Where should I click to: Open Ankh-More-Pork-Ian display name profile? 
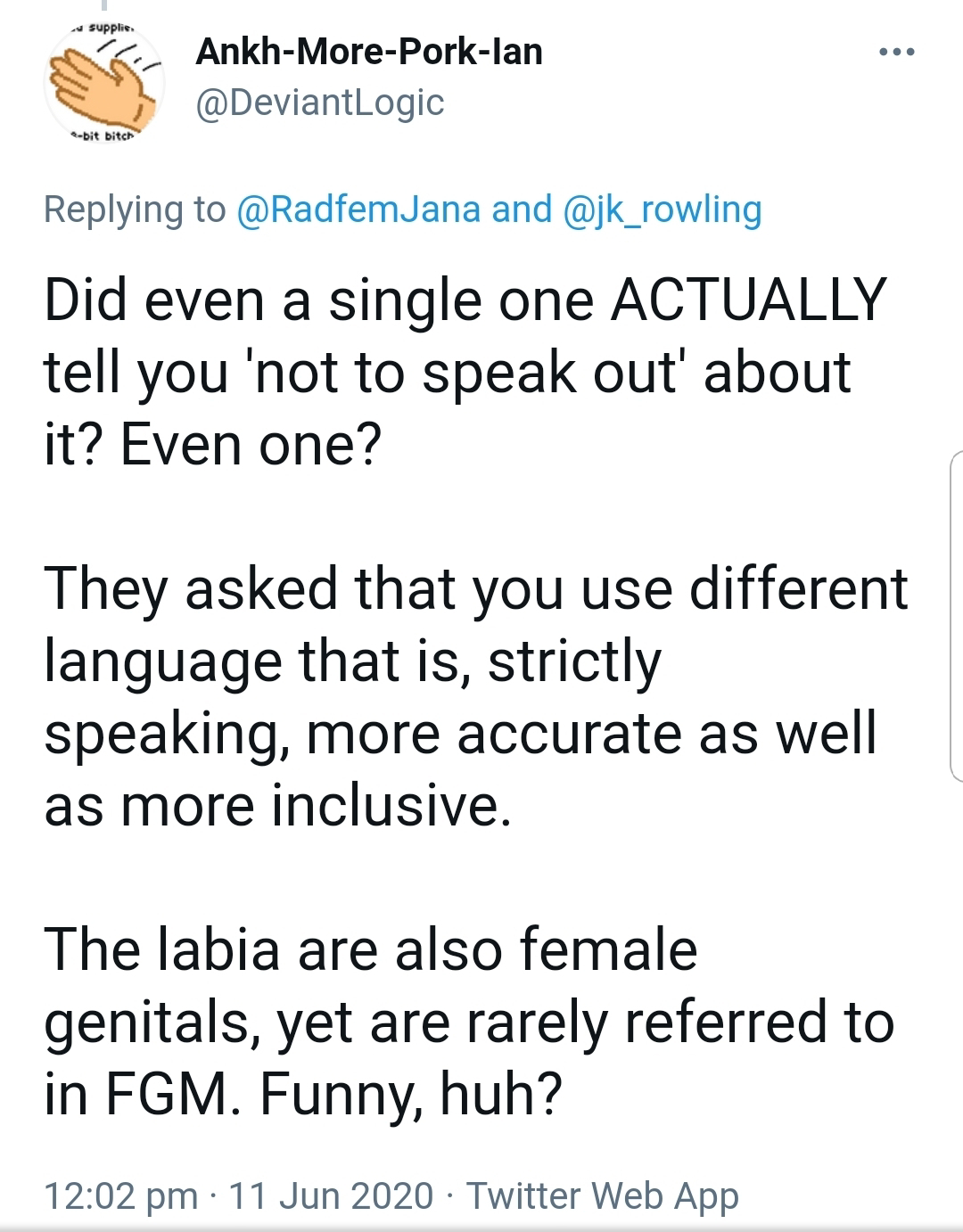368,52
